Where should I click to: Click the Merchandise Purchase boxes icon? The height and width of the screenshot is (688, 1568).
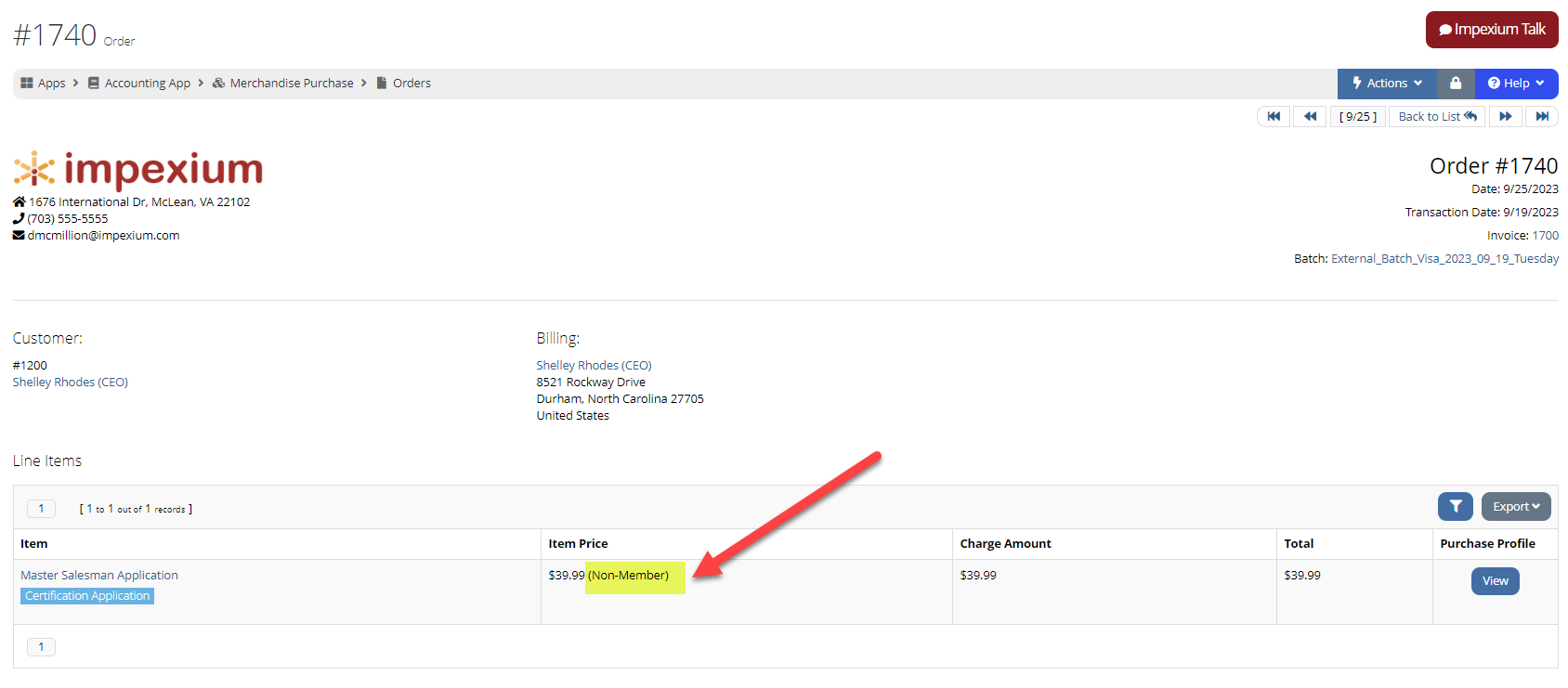click(x=218, y=84)
